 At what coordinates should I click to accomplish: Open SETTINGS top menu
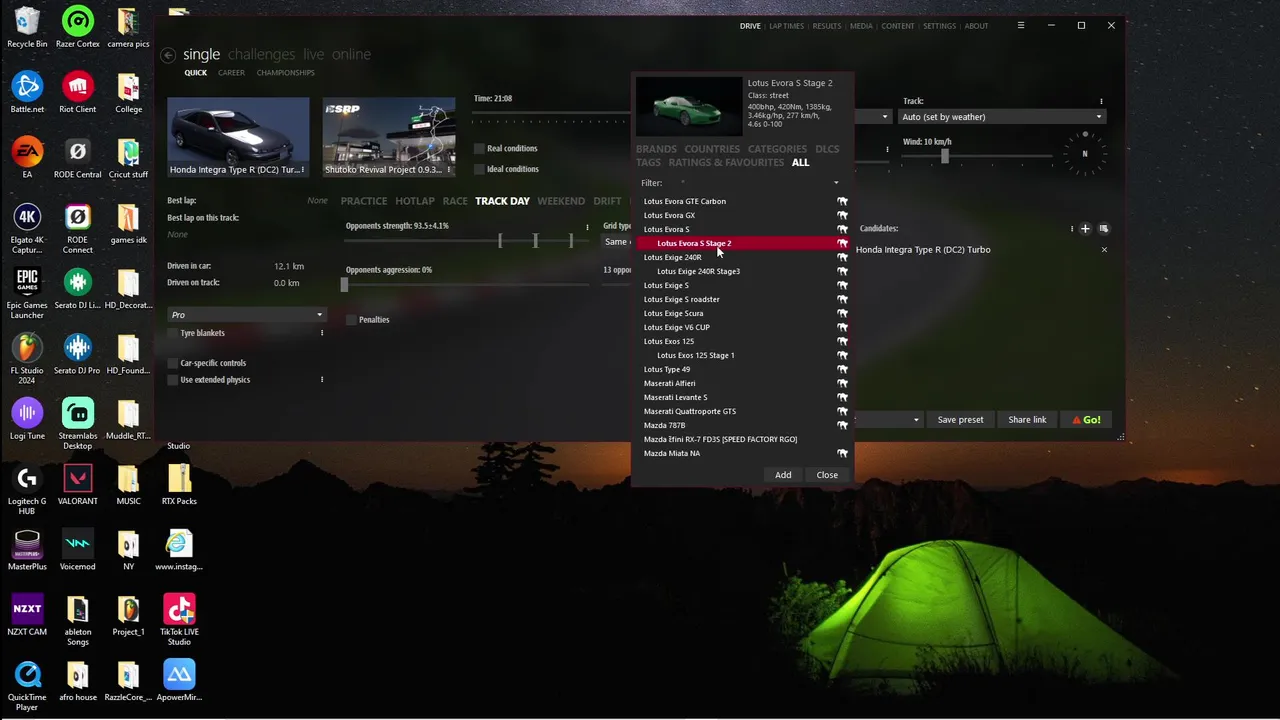tap(939, 26)
